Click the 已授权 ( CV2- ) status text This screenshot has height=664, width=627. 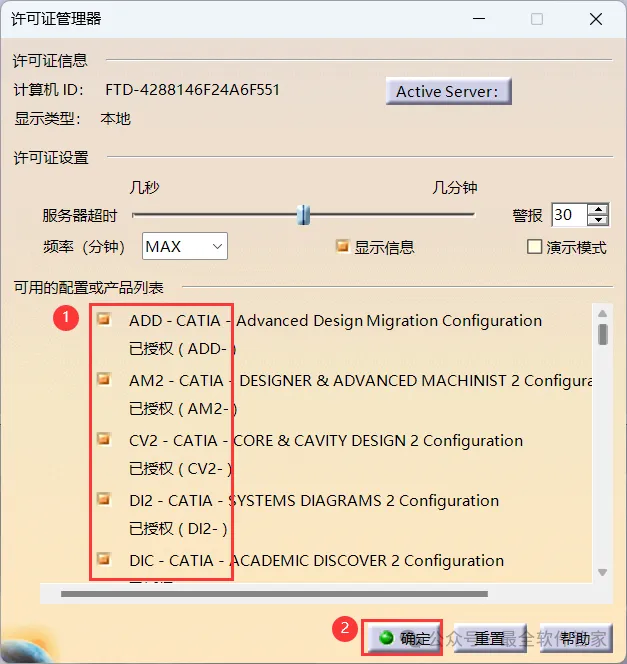coord(180,469)
